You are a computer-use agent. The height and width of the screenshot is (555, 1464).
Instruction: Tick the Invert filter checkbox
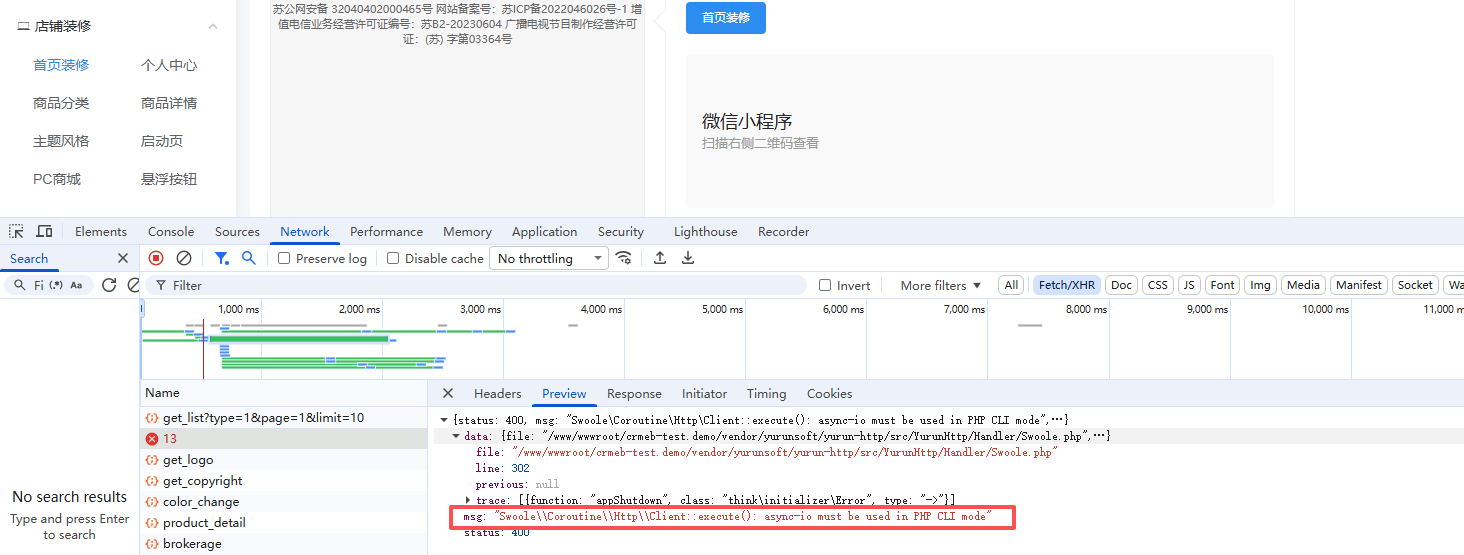[825, 285]
